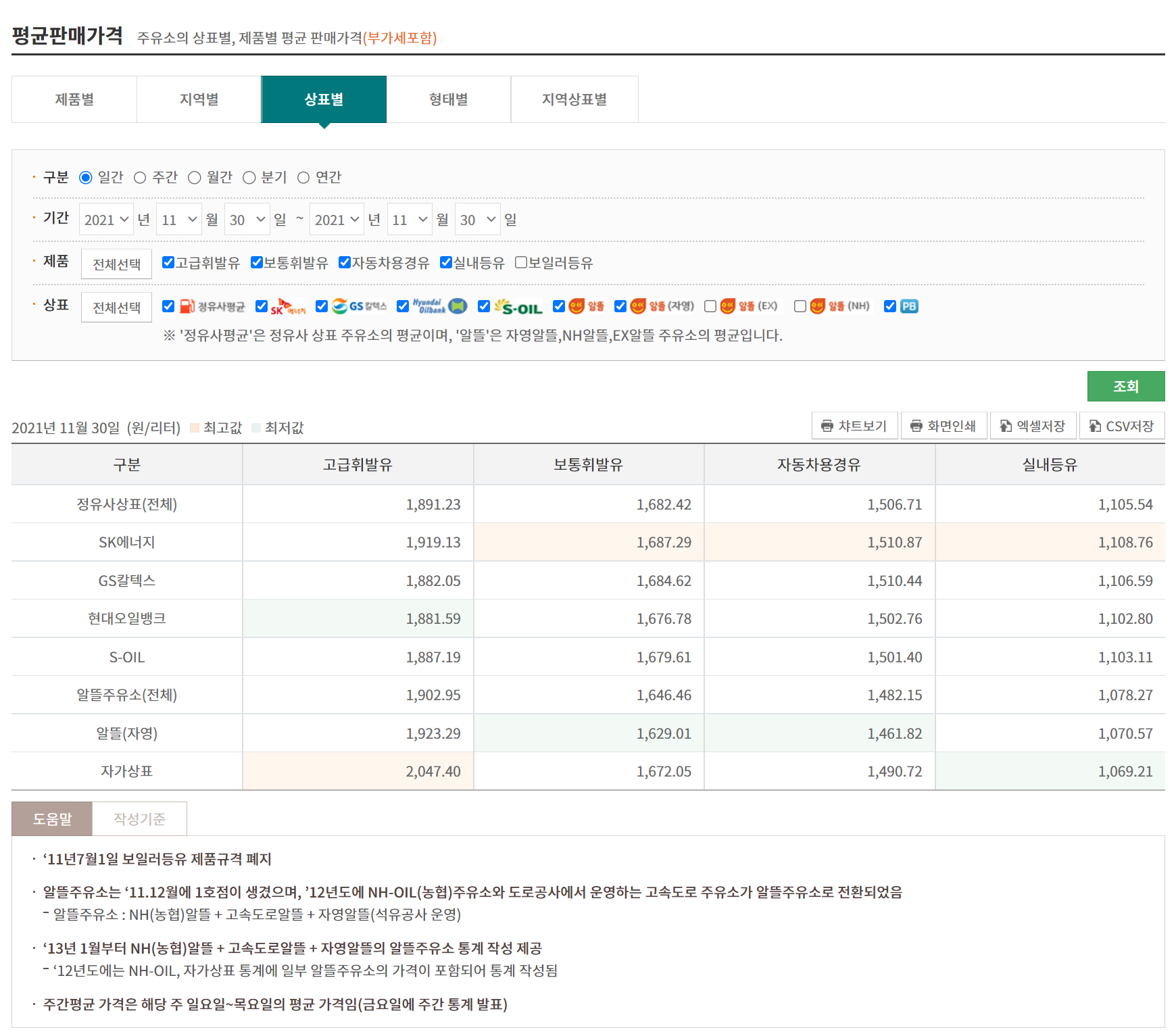
Task: Open the start year 2021 dropdown
Action: (x=106, y=220)
